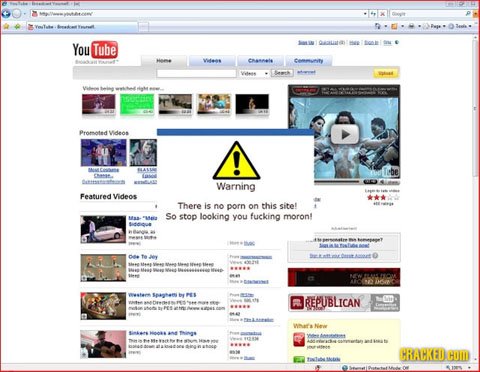
Task: Switch to the Community tab
Action: point(309,61)
